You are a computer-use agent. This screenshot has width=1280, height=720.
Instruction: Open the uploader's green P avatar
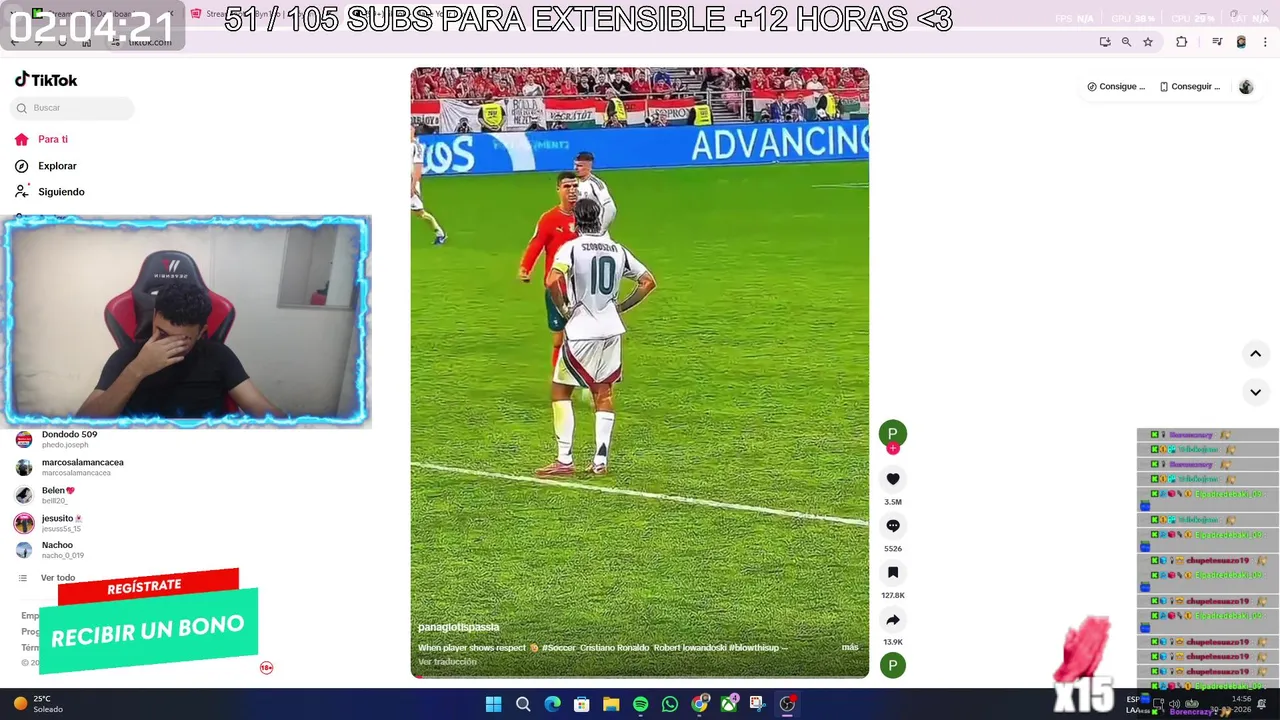(x=893, y=433)
